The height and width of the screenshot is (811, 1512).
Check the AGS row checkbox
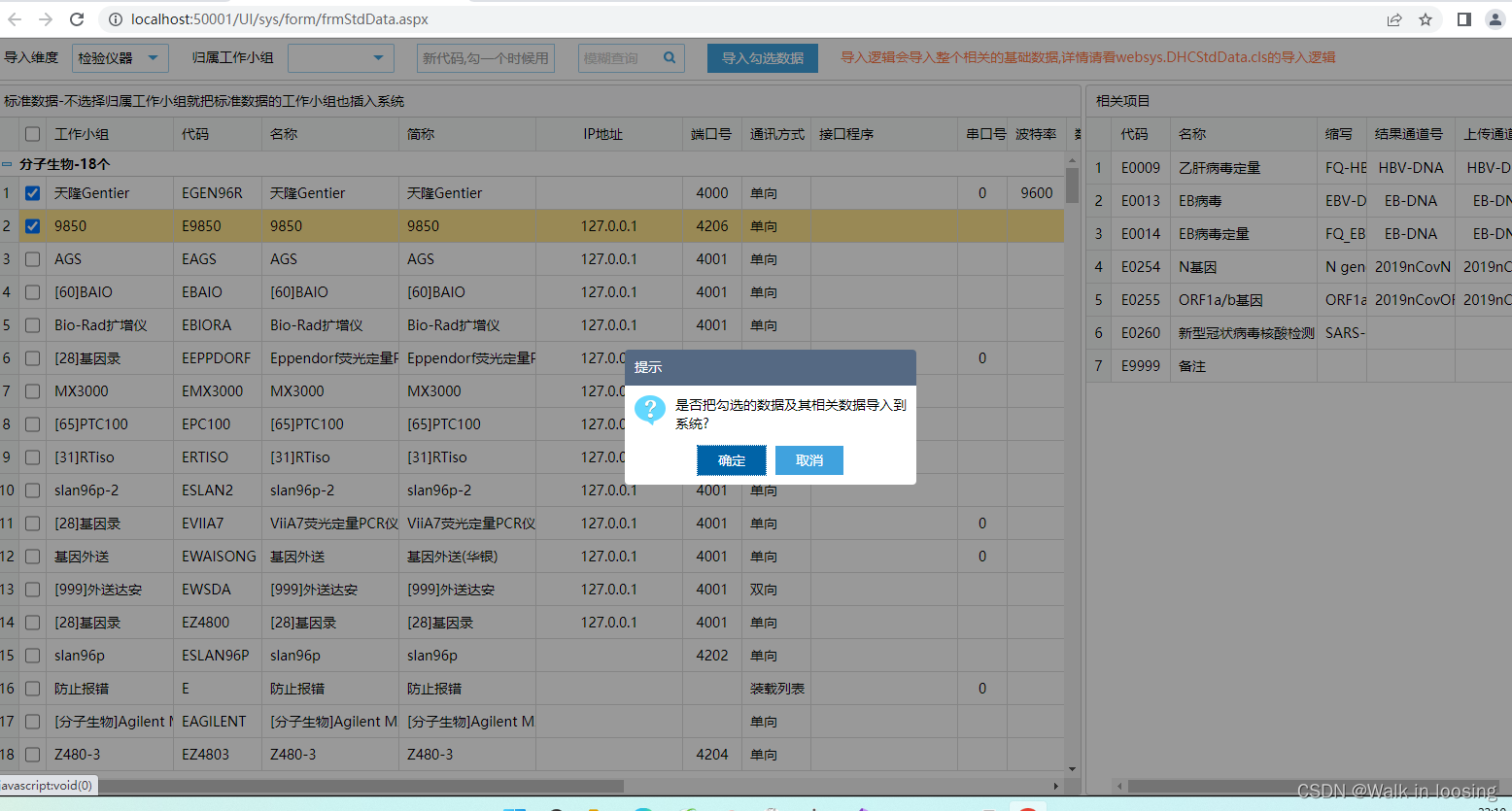(33, 259)
